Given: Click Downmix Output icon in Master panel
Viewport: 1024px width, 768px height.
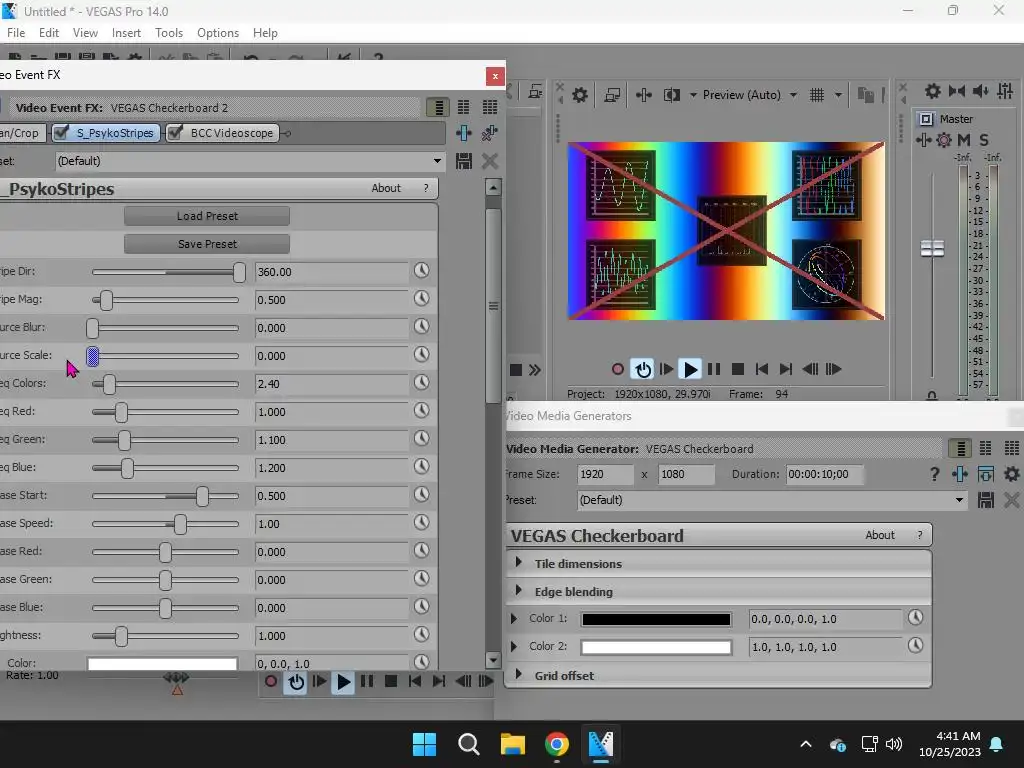Looking at the screenshot, I should 957,91.
